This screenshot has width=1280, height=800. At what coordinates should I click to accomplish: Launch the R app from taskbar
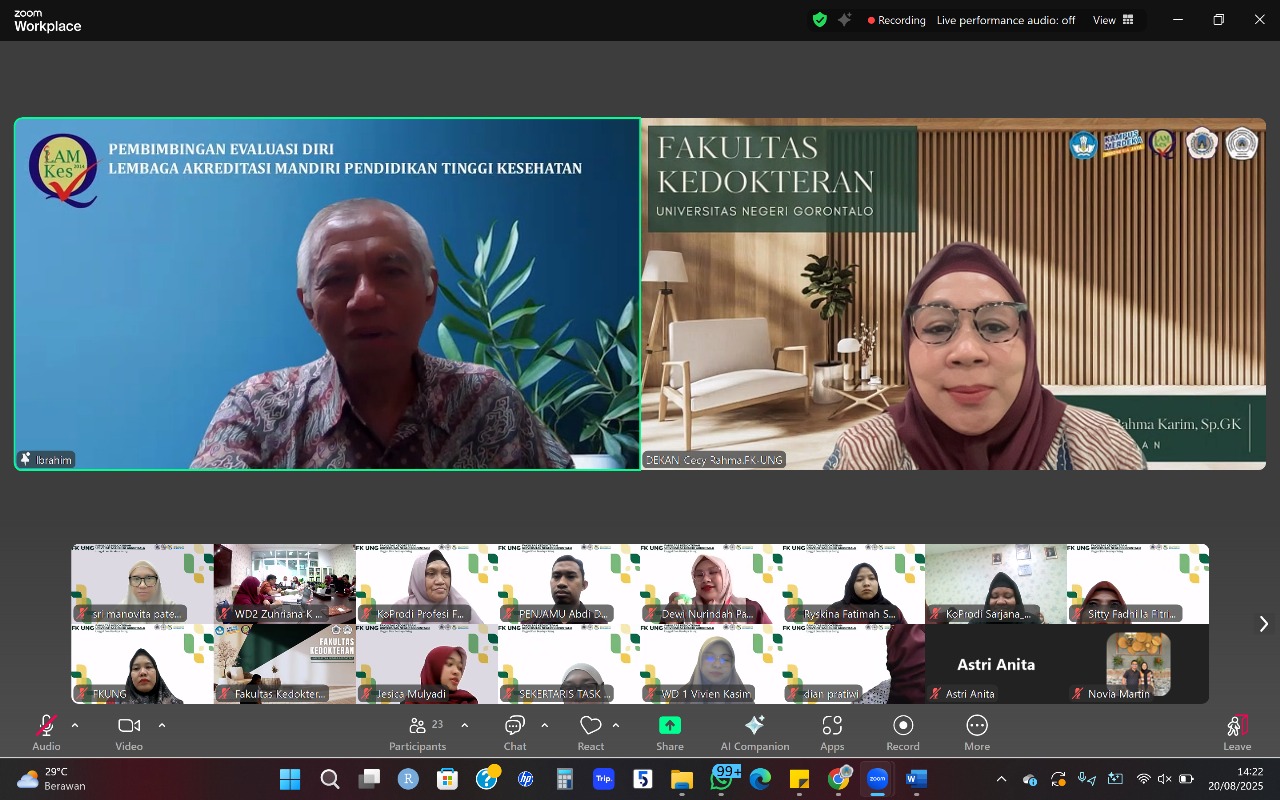[x=408, y=779]
